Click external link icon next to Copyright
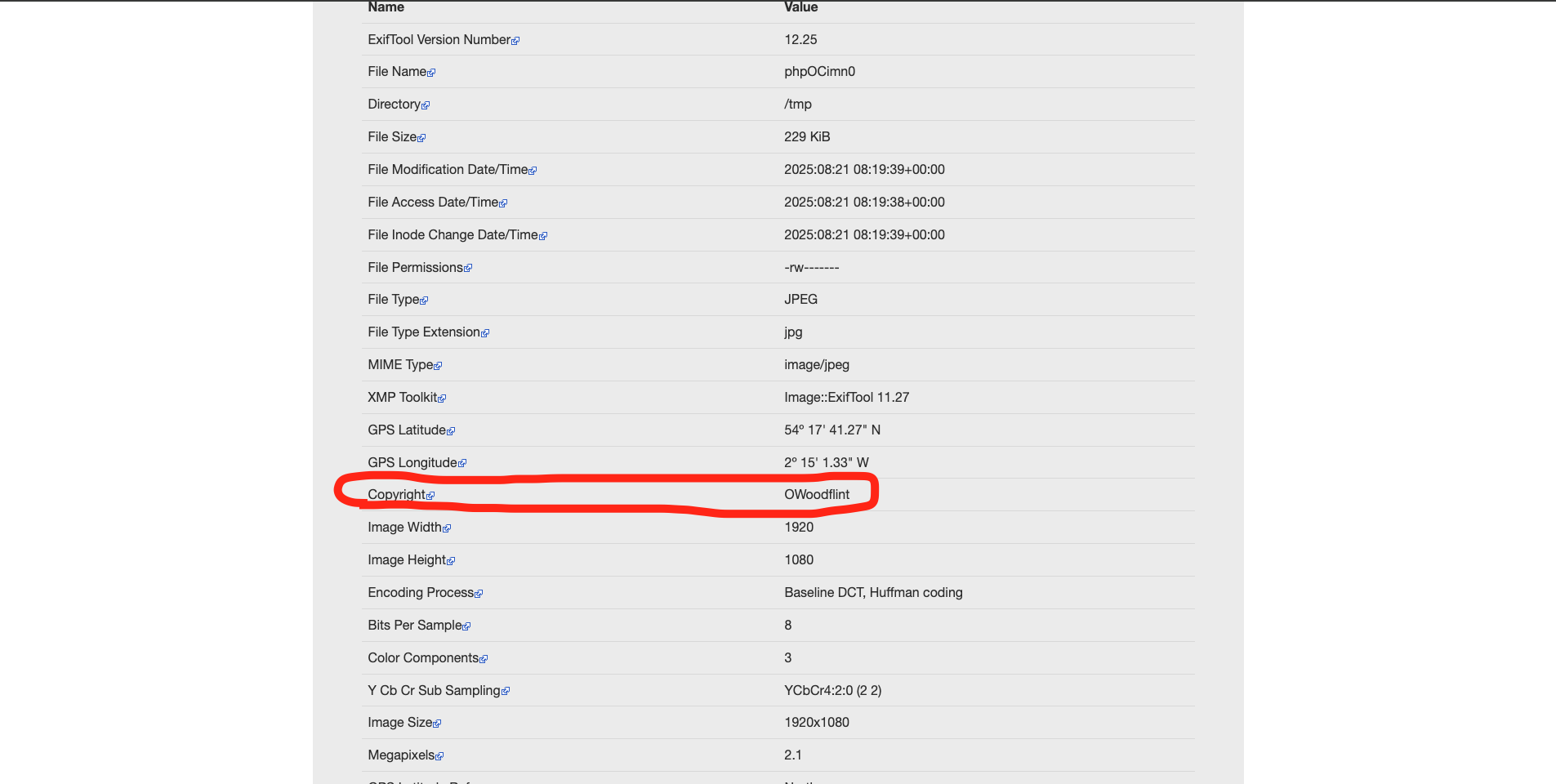1556x784 pixels. 430,496
